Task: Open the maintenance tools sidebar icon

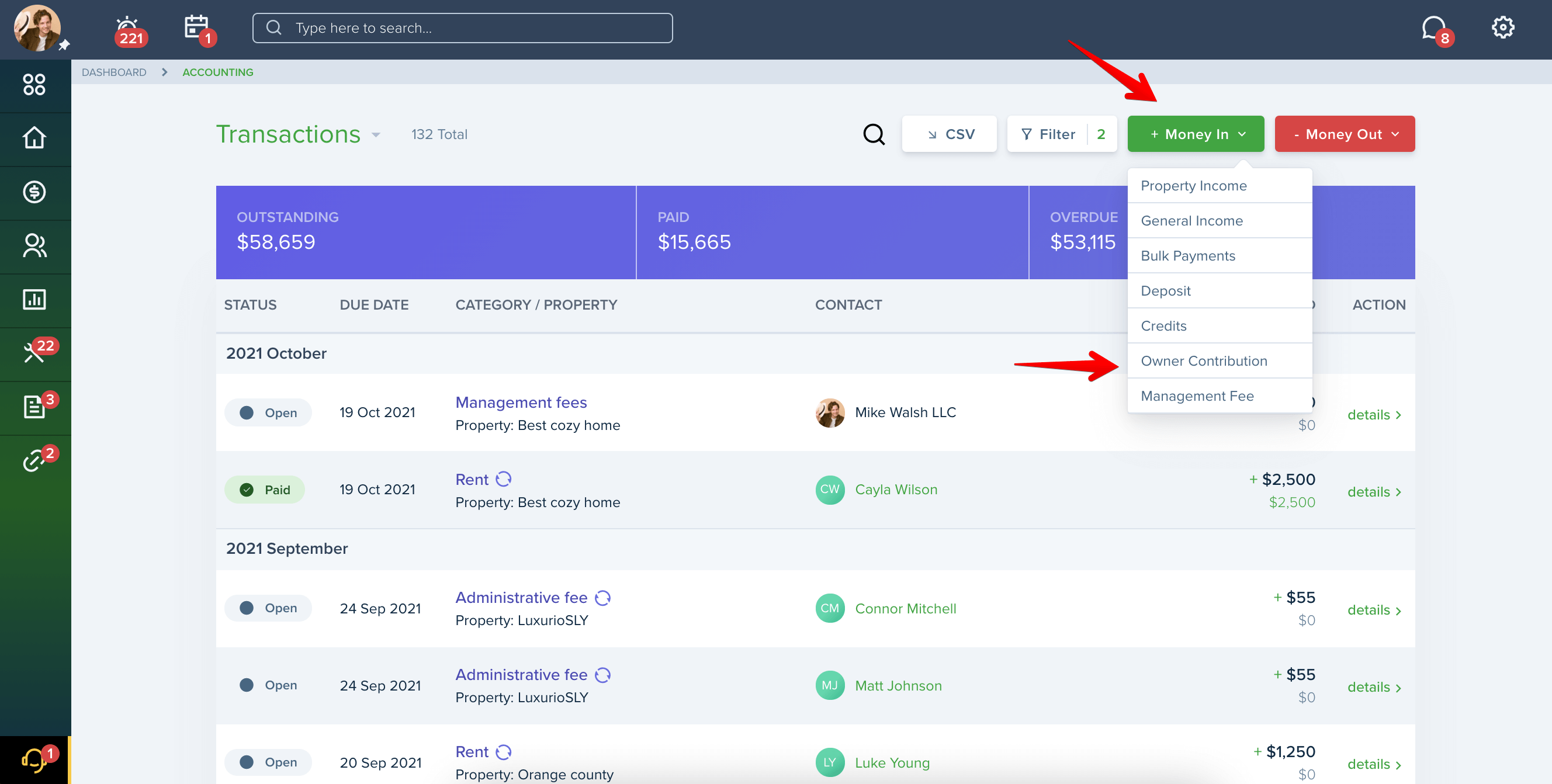Action: point(34,352)
